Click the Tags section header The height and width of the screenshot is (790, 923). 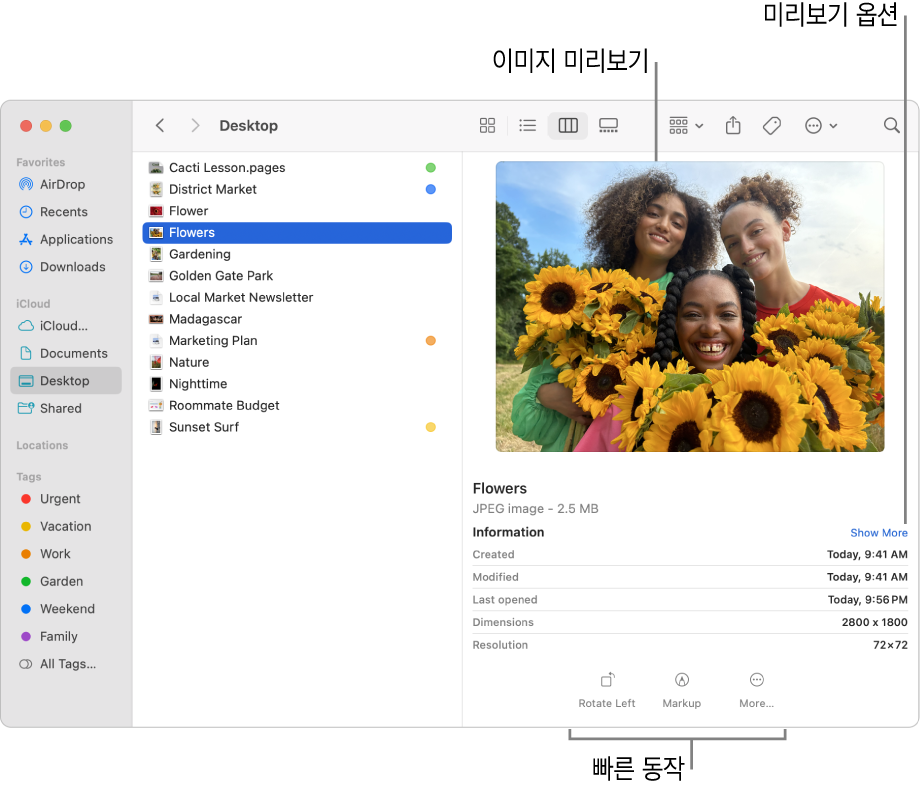[29, 477]
